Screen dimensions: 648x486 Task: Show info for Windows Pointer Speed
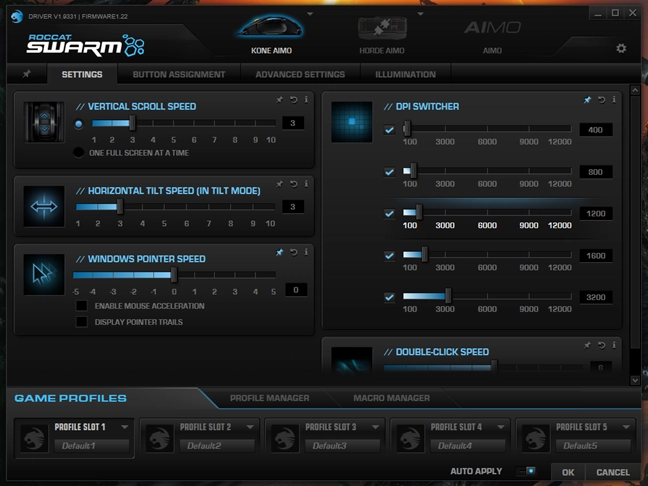pyautogui.click(x=306, y=252)
